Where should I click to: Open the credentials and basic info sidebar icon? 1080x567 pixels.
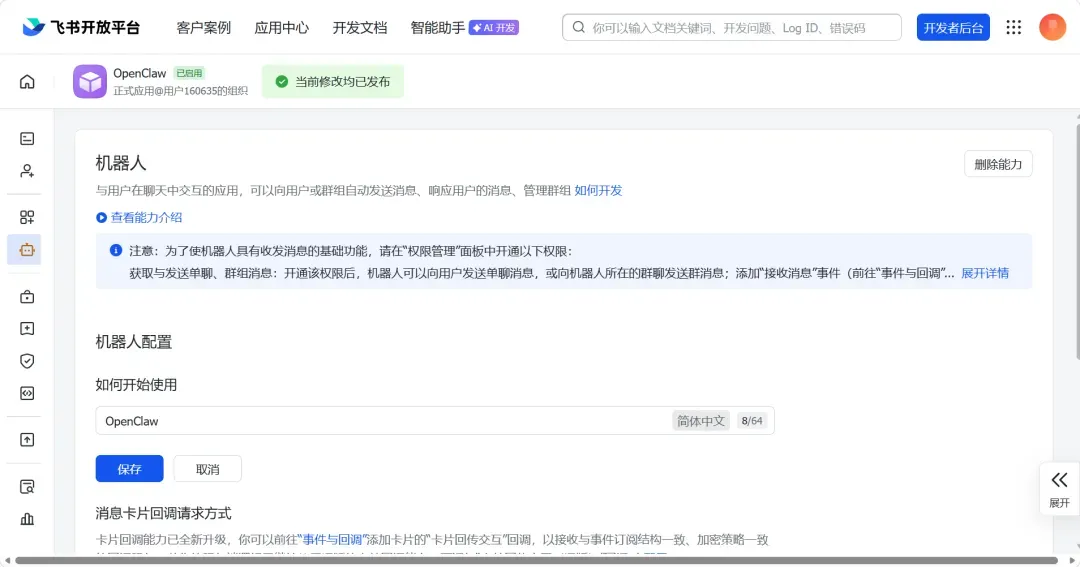coord(27,139)
